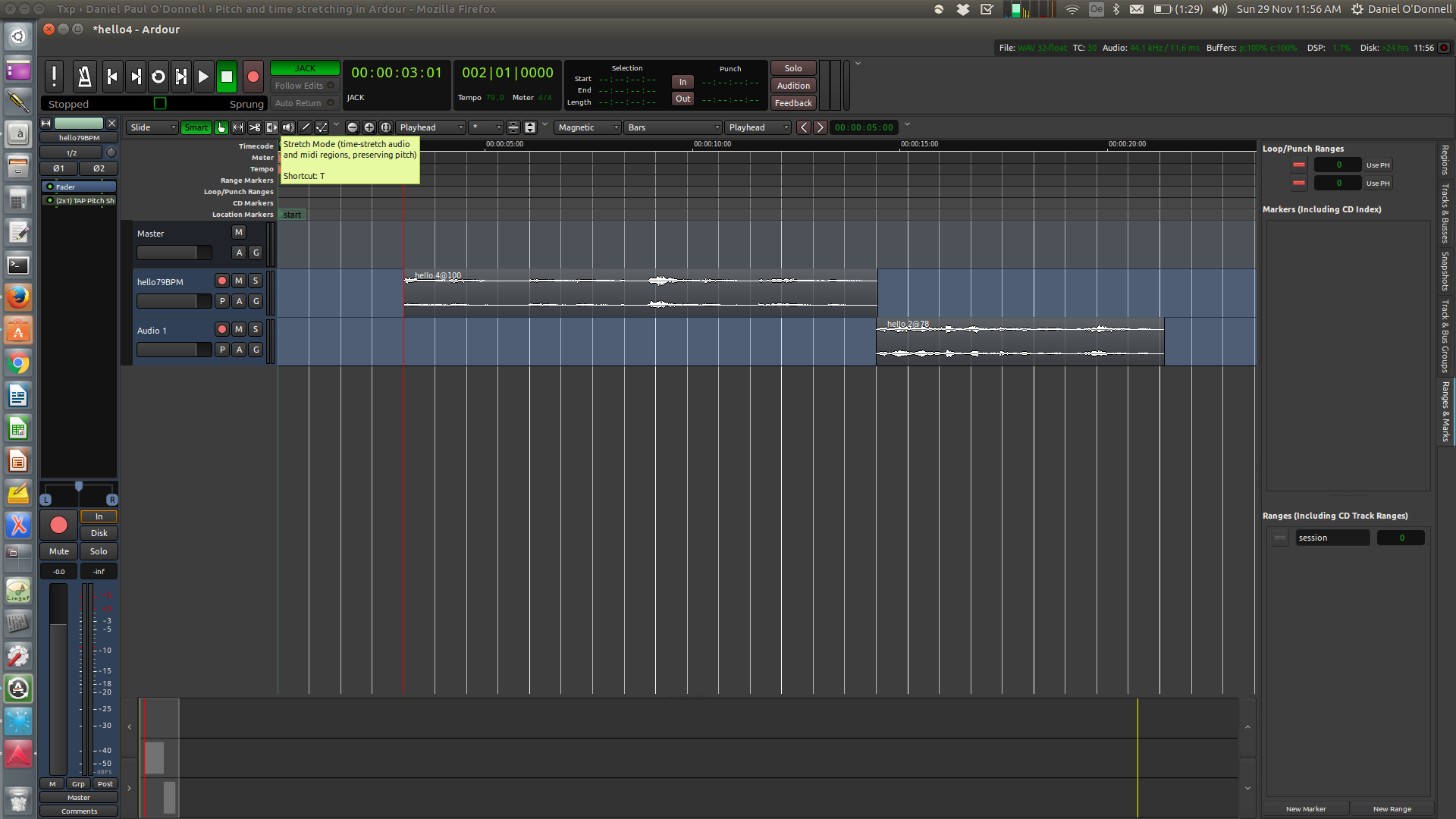Click the New Range button
The height and width of the screenshot is (819, 1456).
tap(1392, 808)
